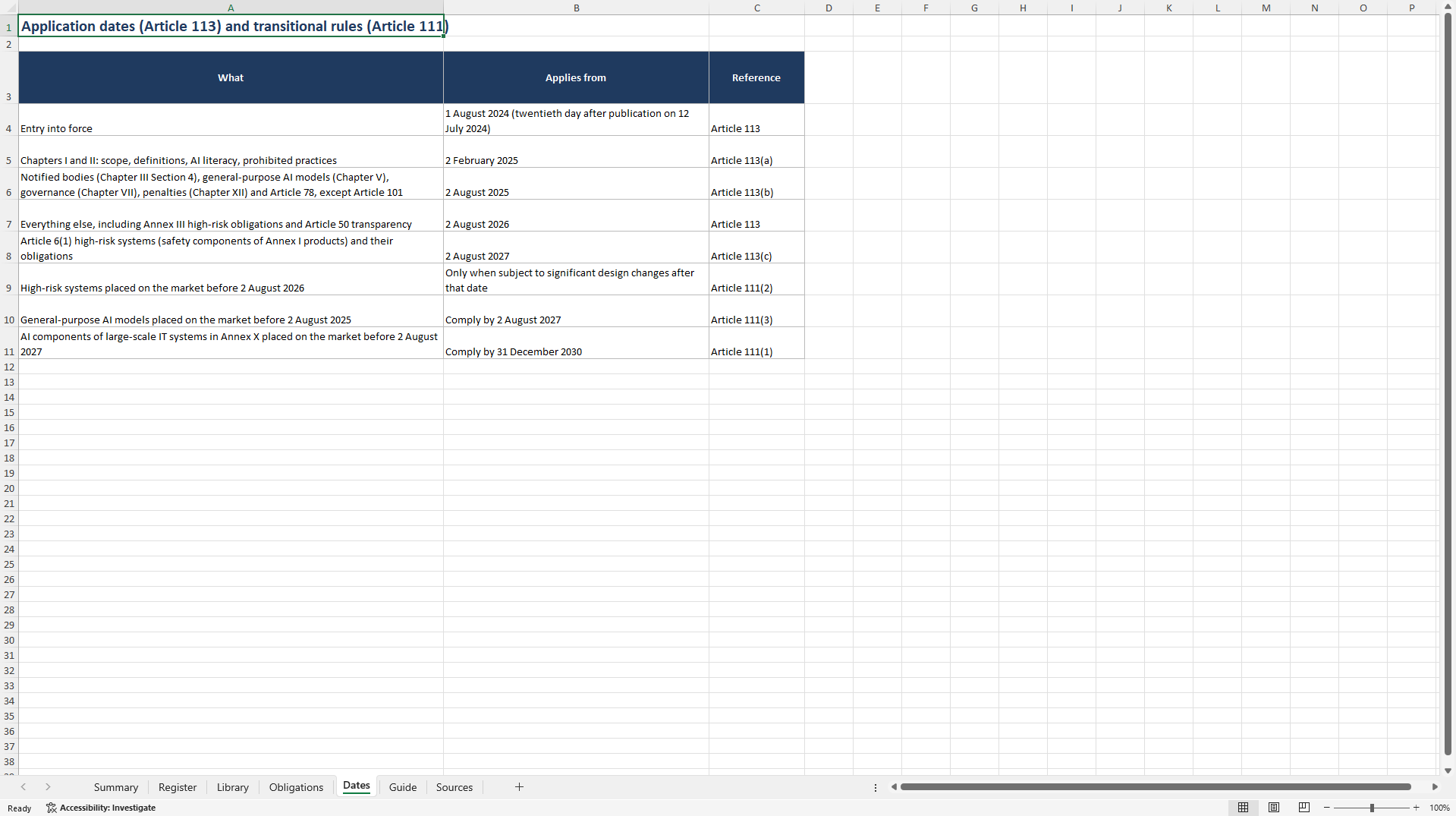Open the Guide sheet tab

tap(403, 787)
